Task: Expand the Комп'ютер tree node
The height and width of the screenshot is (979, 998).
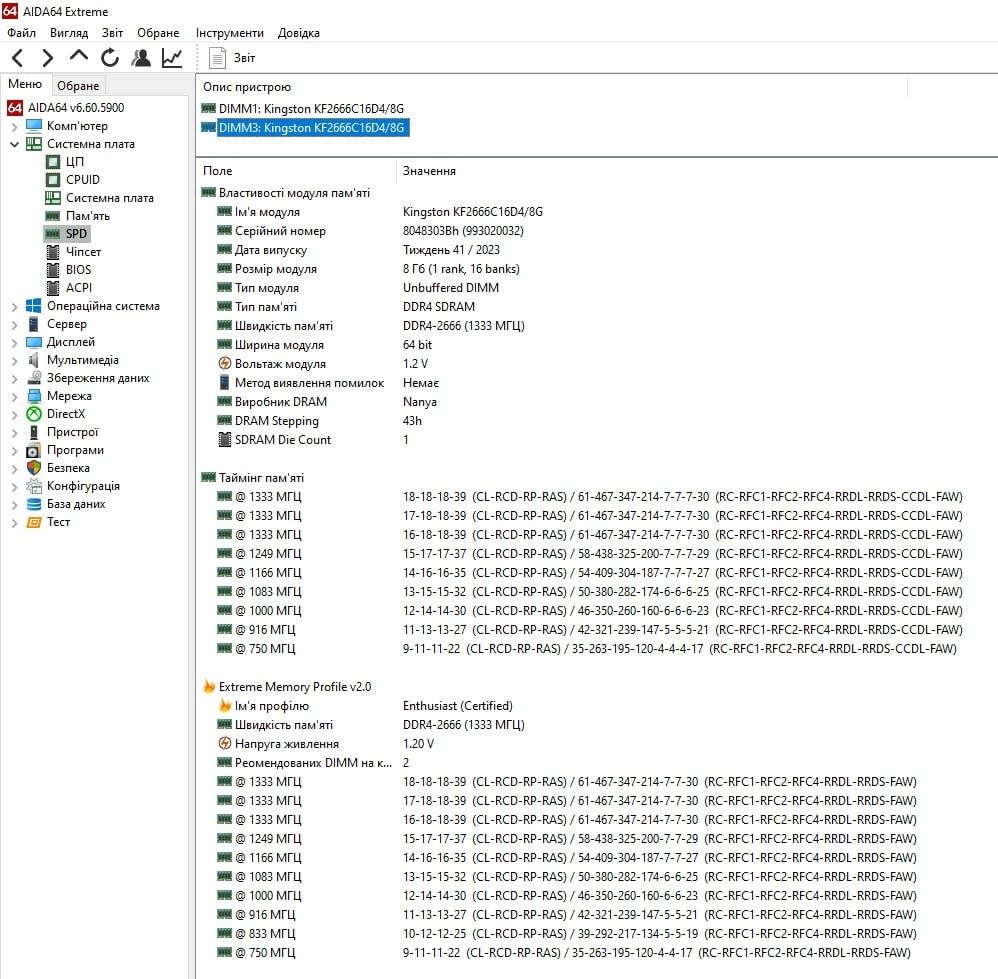Action: point(14,127)
